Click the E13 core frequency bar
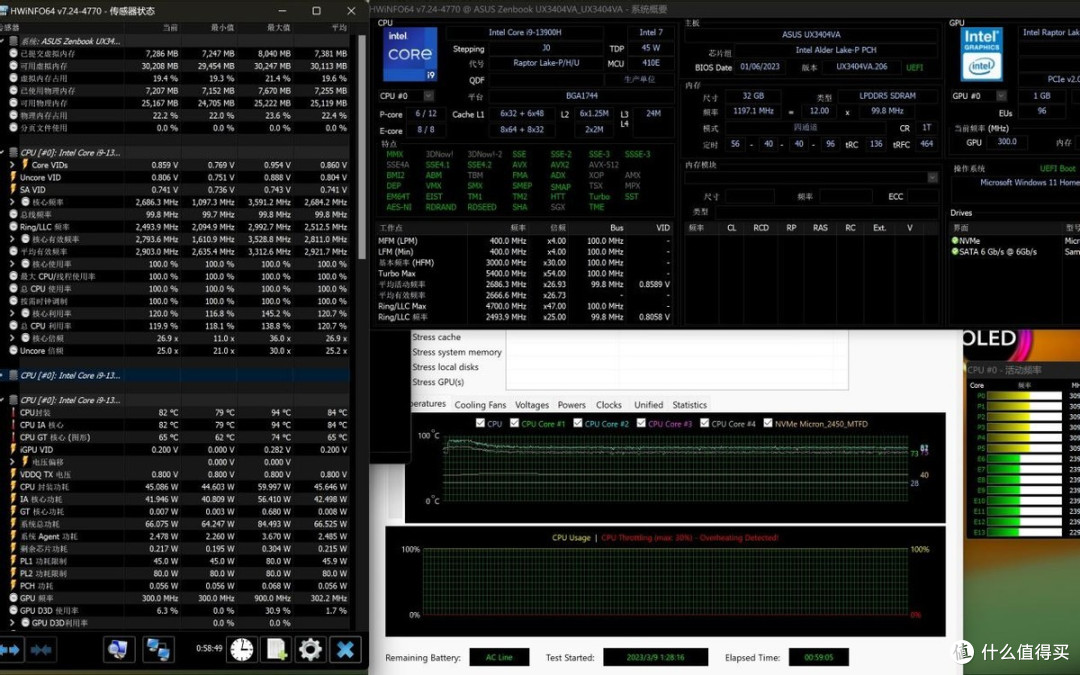This screenshot has width=1080, height=675. coord(1025,532)
